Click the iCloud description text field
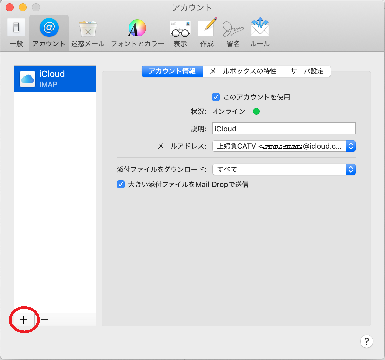Viewport: 385px width, 360px height. tap(284, 128)
